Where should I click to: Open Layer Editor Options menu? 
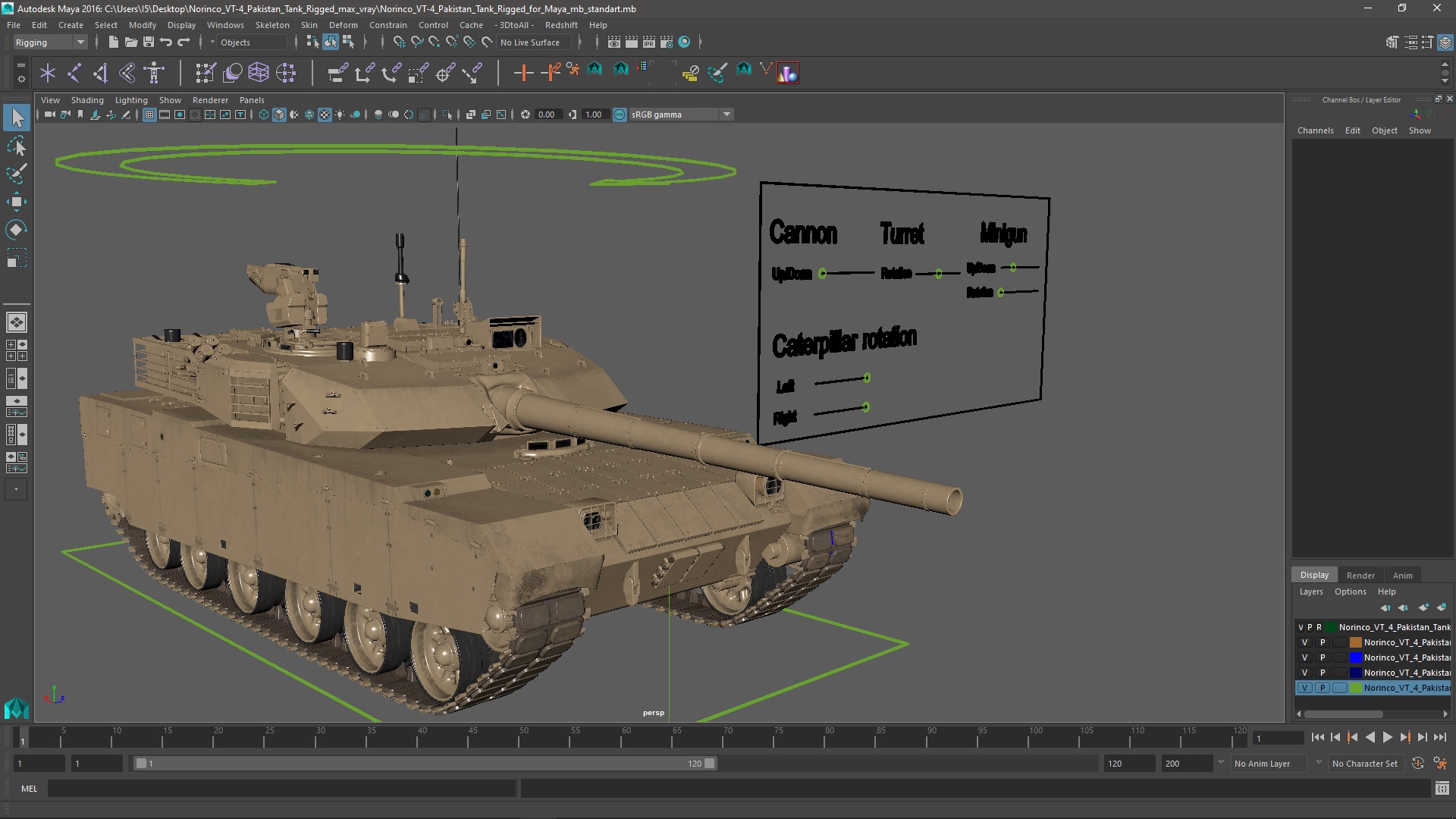click(1350, 591)
